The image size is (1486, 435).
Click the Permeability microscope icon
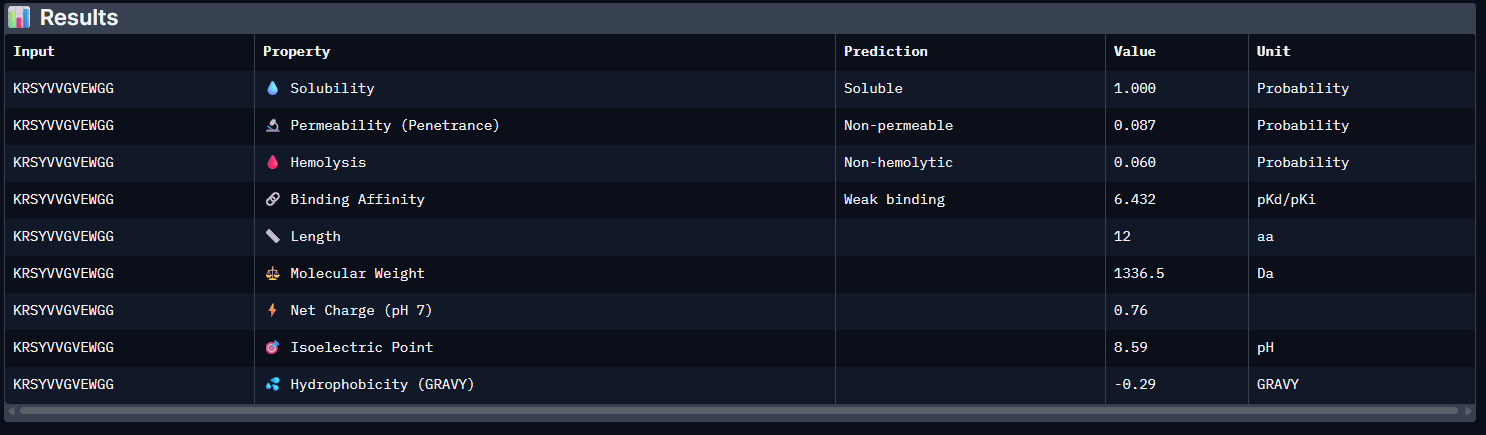(x=272, y=125)
